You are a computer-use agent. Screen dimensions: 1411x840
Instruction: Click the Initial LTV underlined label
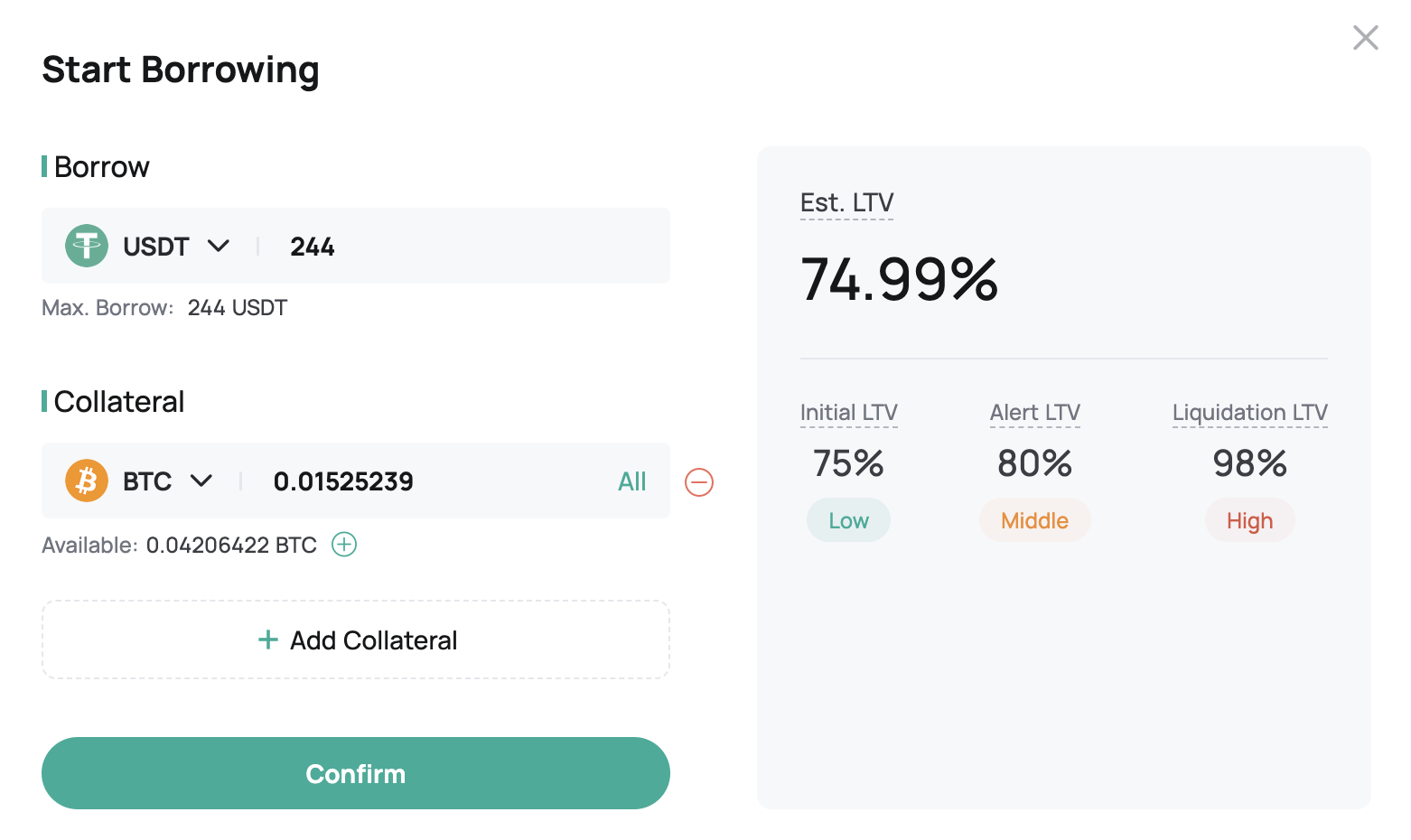(x=849, y=413)
